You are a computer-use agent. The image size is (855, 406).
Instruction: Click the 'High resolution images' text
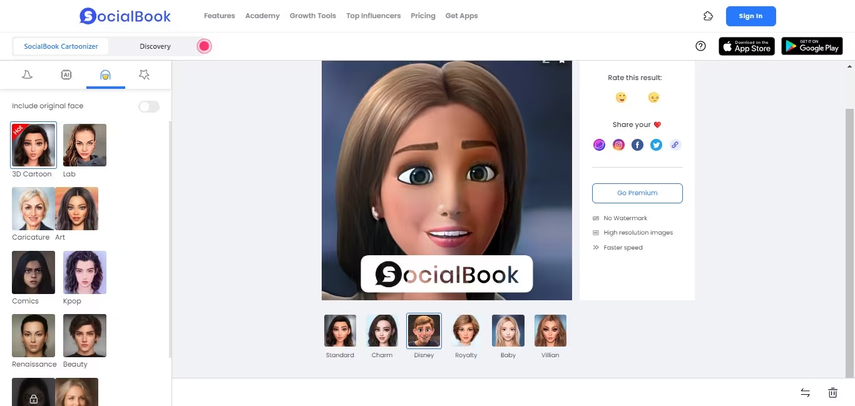pos(638,233)
